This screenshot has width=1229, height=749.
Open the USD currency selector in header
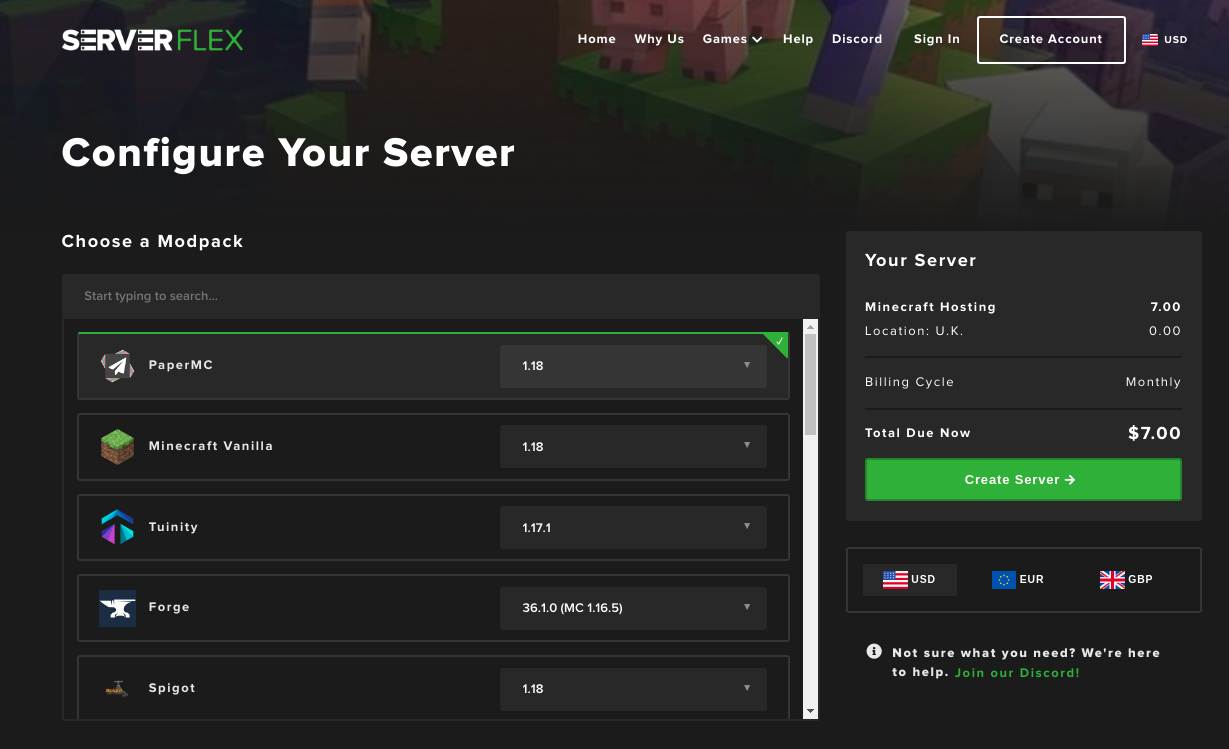click(1165, 40)
